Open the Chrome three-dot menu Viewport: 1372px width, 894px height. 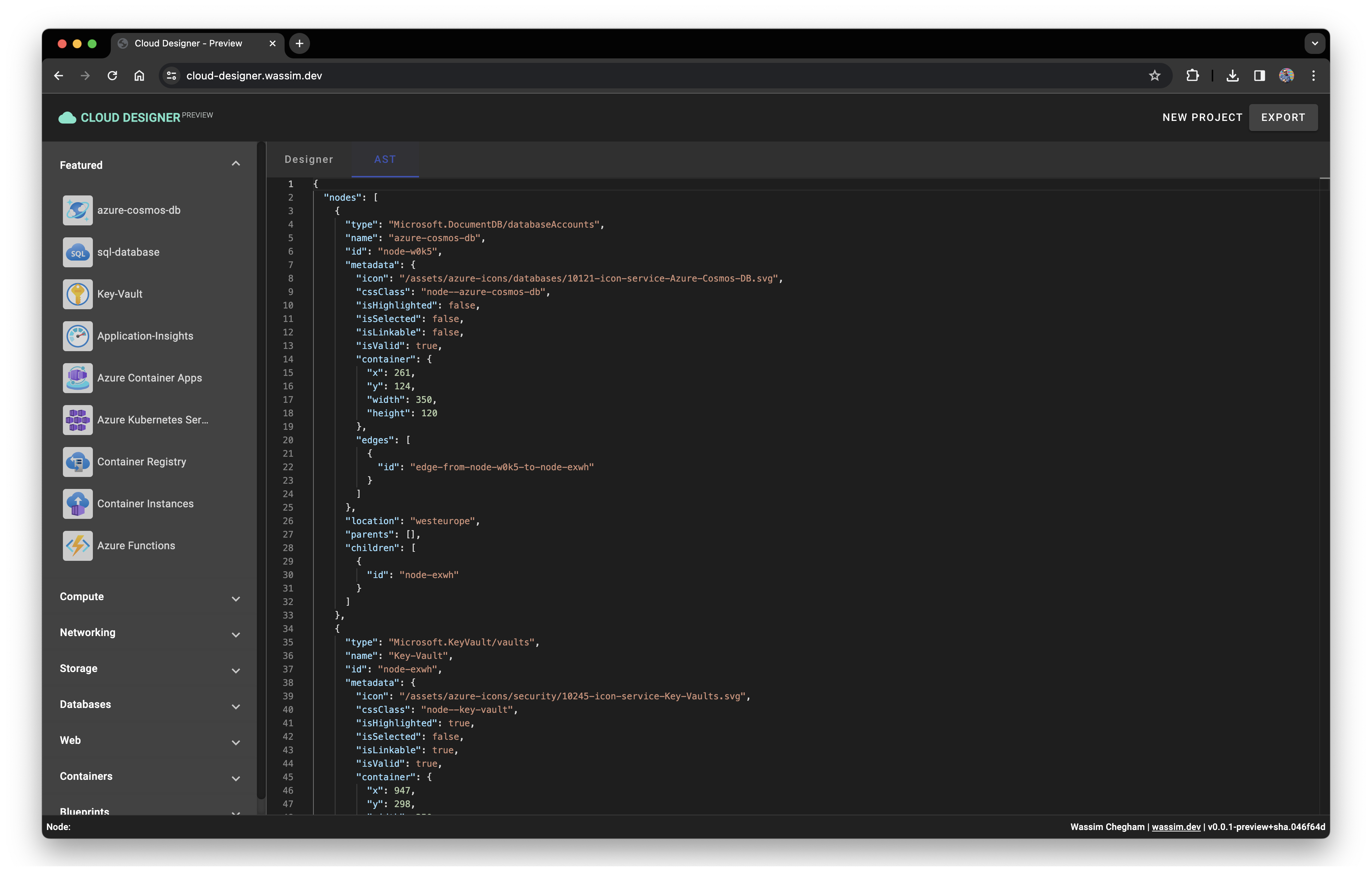(x=1314, y=76)
